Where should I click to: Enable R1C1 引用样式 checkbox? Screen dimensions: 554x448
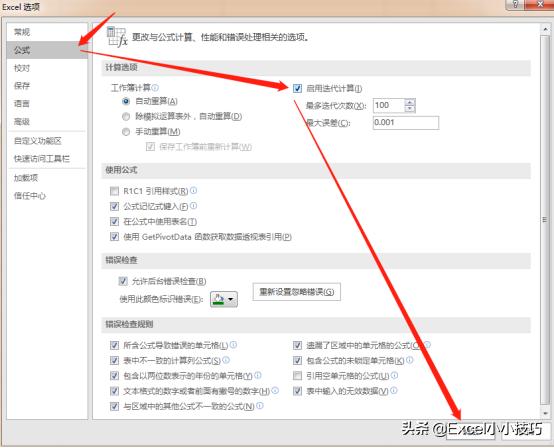pos(114,191)
